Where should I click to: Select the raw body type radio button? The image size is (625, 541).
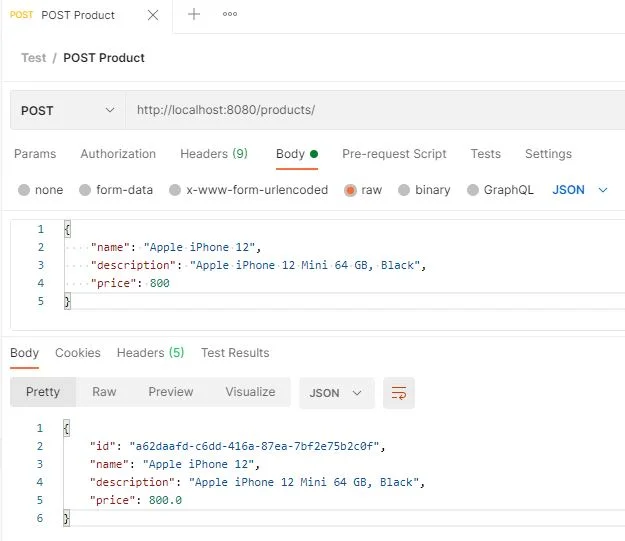click(350, 190)
